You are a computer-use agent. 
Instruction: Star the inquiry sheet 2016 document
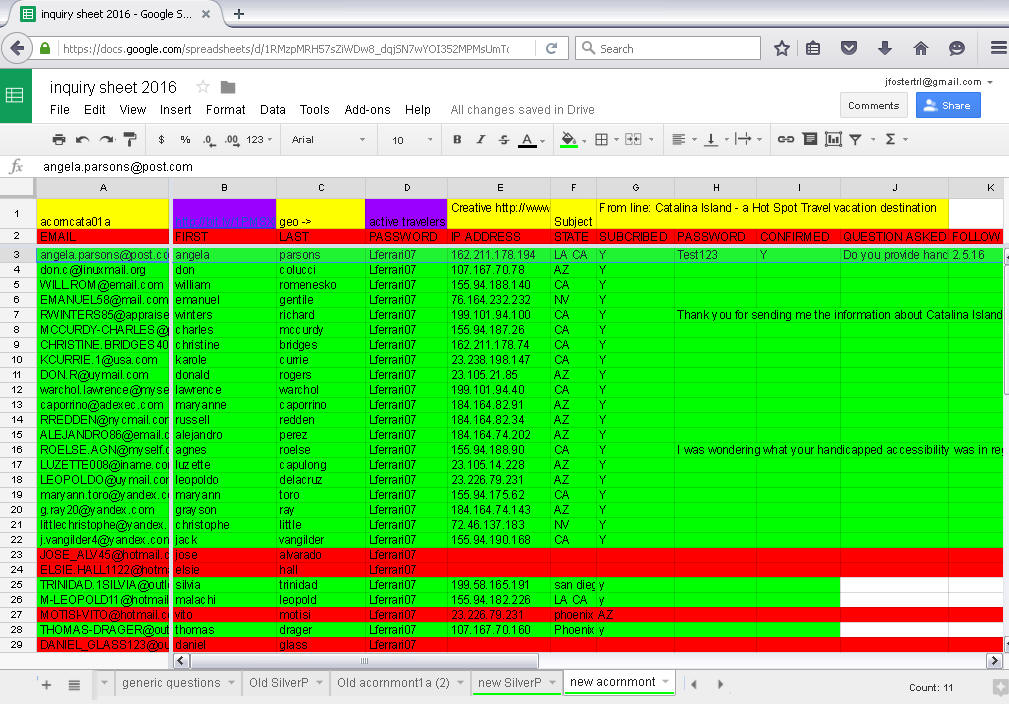[x=203, y=87]
